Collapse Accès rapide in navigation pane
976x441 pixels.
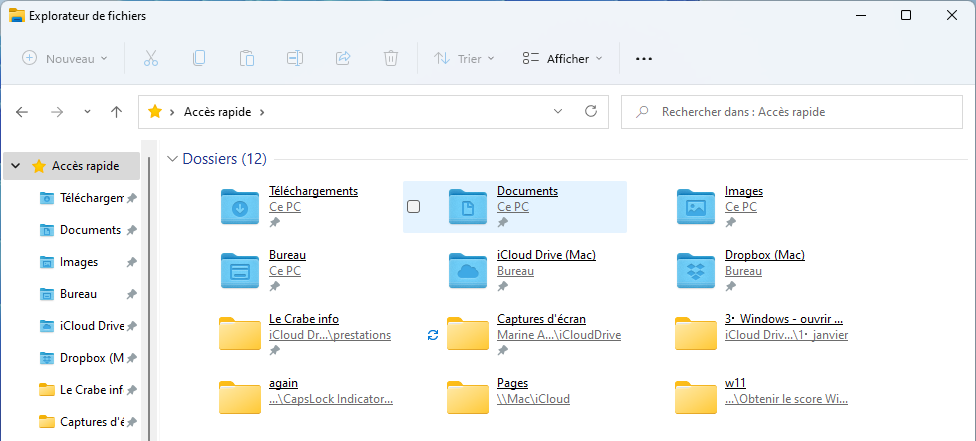[x=16, y=166]
